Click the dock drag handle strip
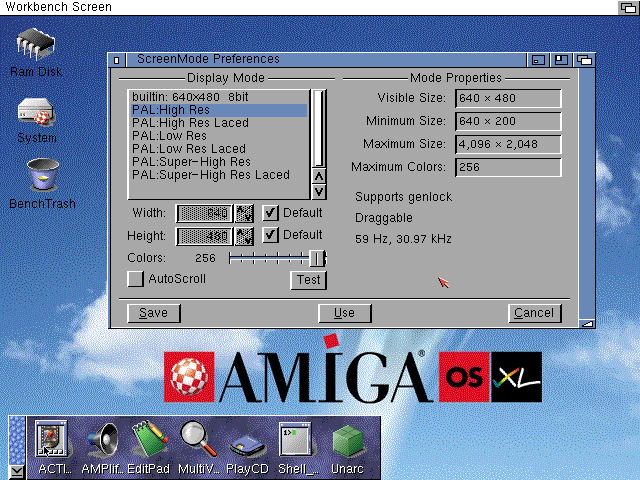Image resolution: width=640 pixels, height=480 pixels. point(17,440)
